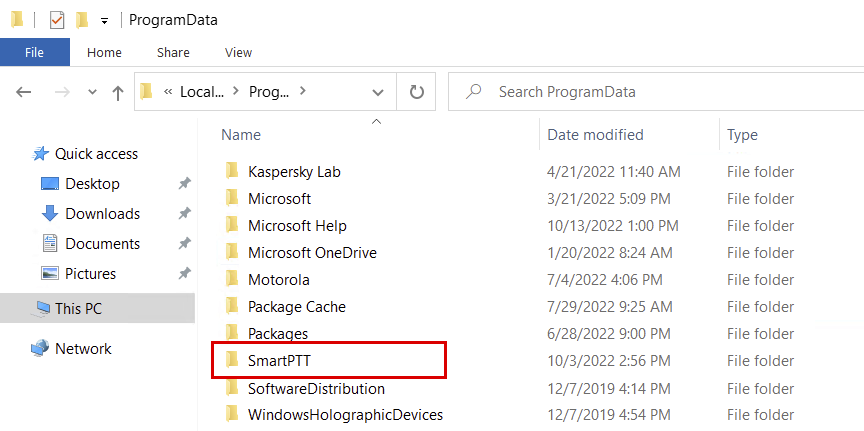Click the address bar folder icon
Viewport: 864px width, 431px height.
(146, 91)
